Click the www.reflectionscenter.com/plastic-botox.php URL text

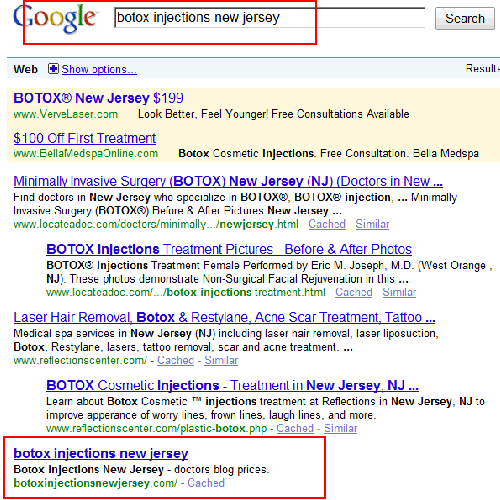coord(157,428)
